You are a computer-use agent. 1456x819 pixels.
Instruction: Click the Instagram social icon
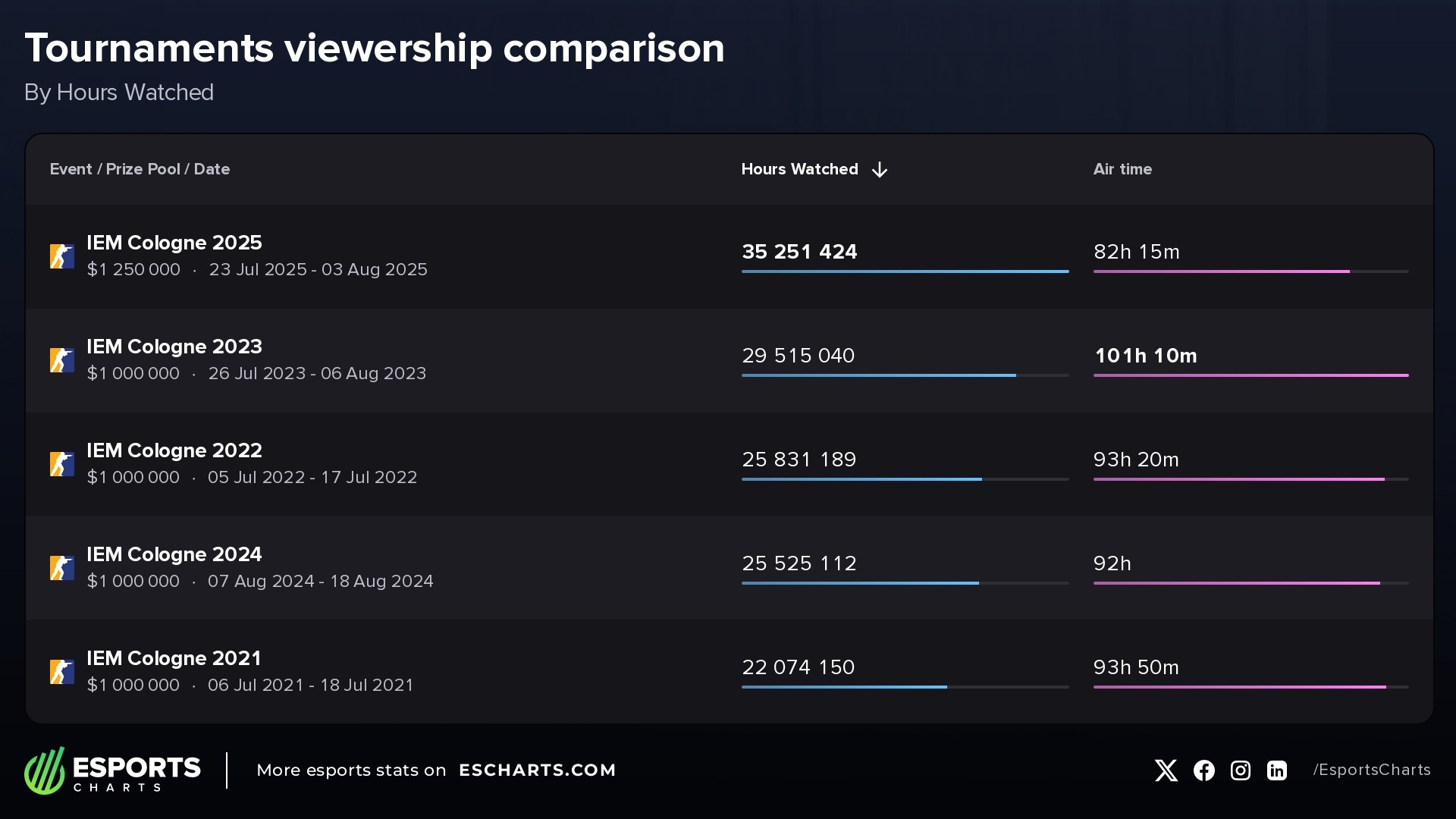click(x=1240, y=770)
